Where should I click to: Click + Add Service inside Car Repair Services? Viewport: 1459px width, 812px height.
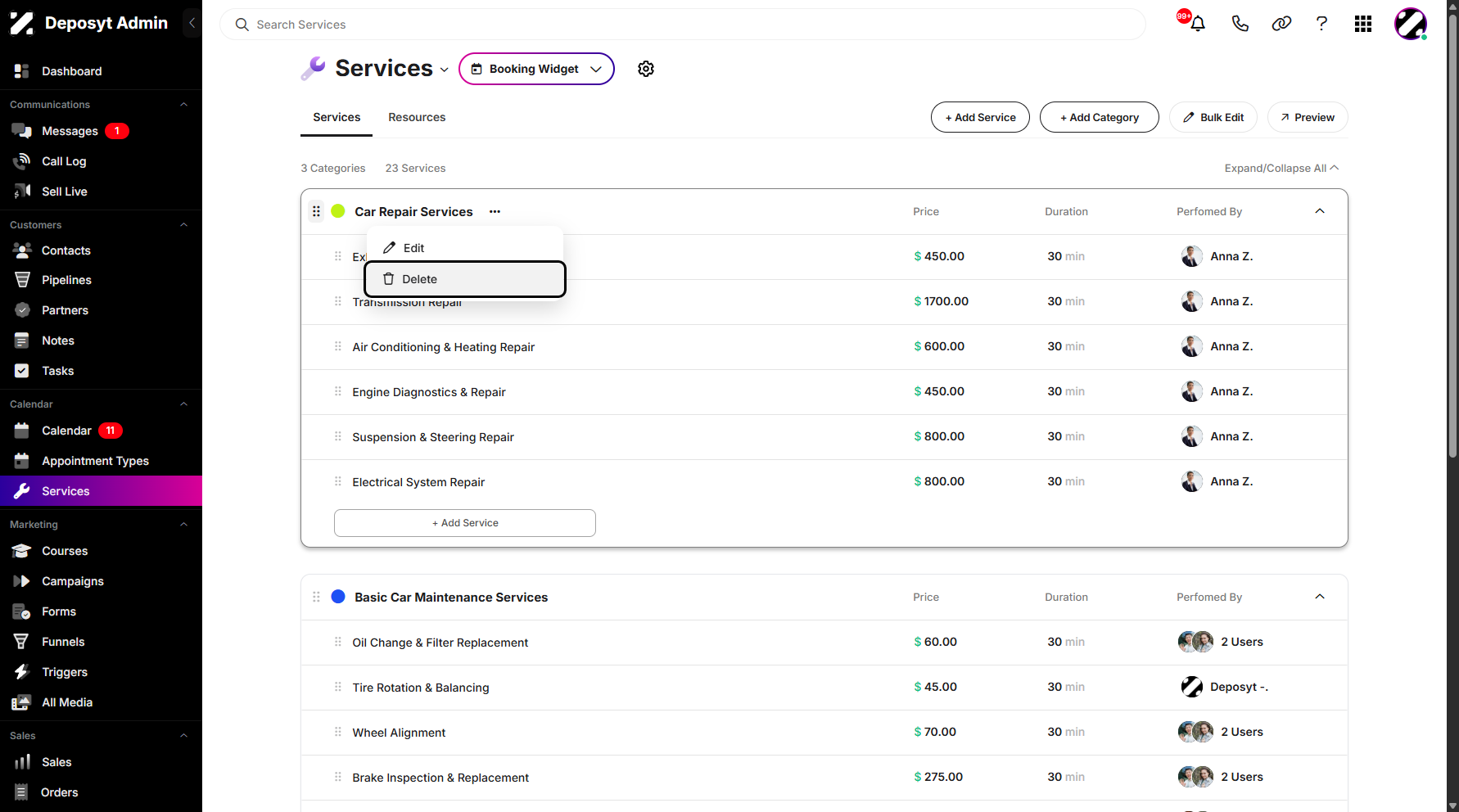465,523
